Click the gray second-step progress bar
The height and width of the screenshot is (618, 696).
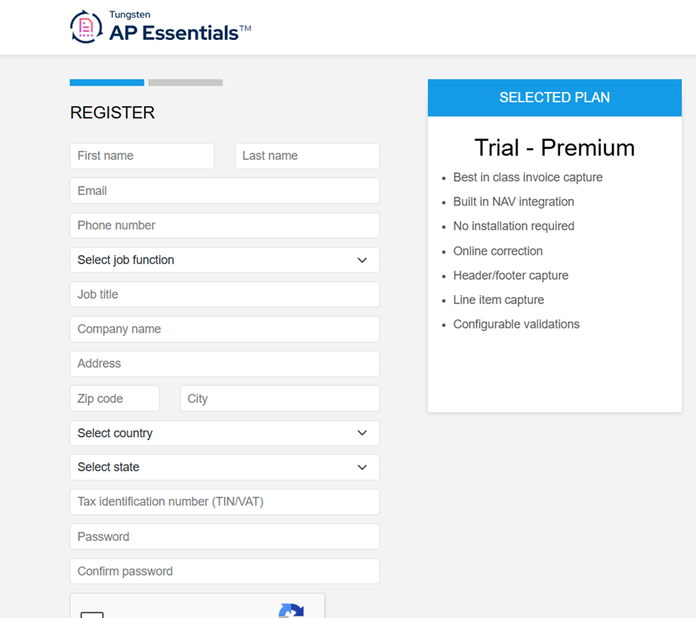pyautogui.click(x=186, y=83)
